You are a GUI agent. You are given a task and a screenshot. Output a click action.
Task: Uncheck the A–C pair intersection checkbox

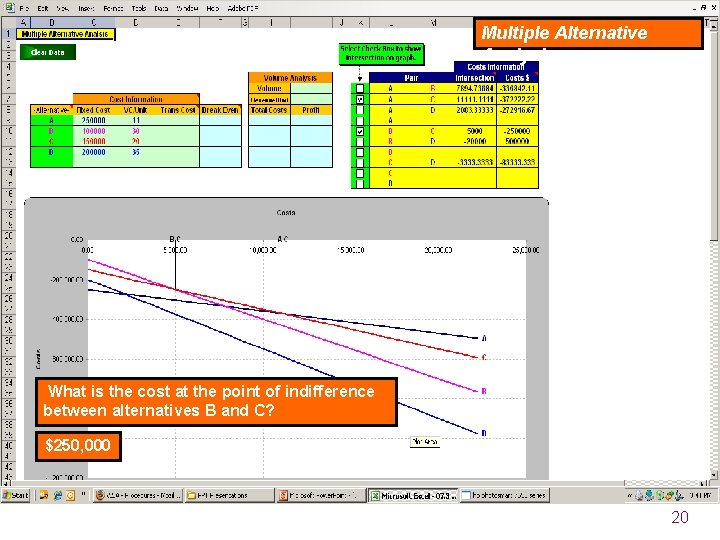pos(360,99)
